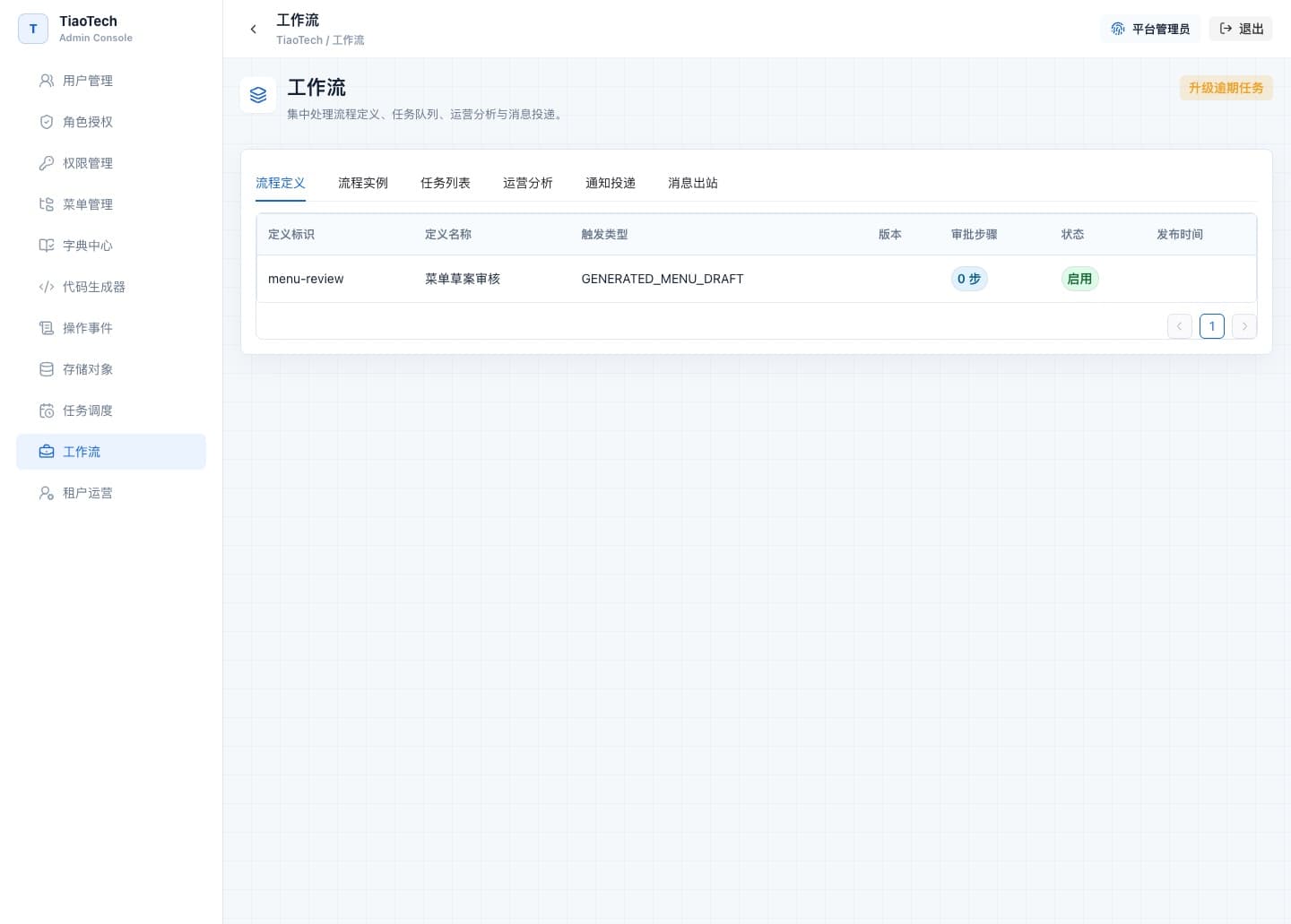Viewport: 1291px width, 924px height.
Task: Click the fingerprint icon for 平台管理员
Action: coord(1118,29)
